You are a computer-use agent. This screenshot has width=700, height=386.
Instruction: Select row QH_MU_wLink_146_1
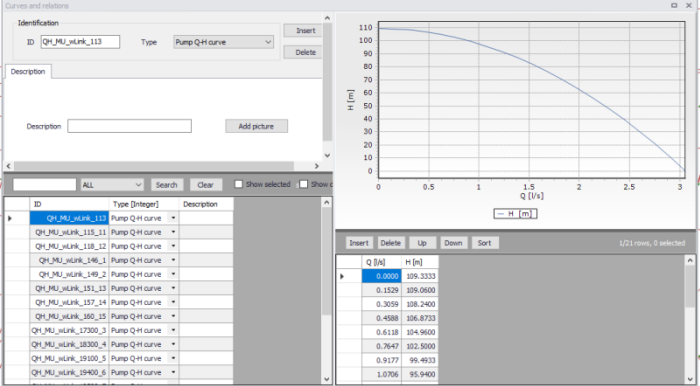(70, 260)
